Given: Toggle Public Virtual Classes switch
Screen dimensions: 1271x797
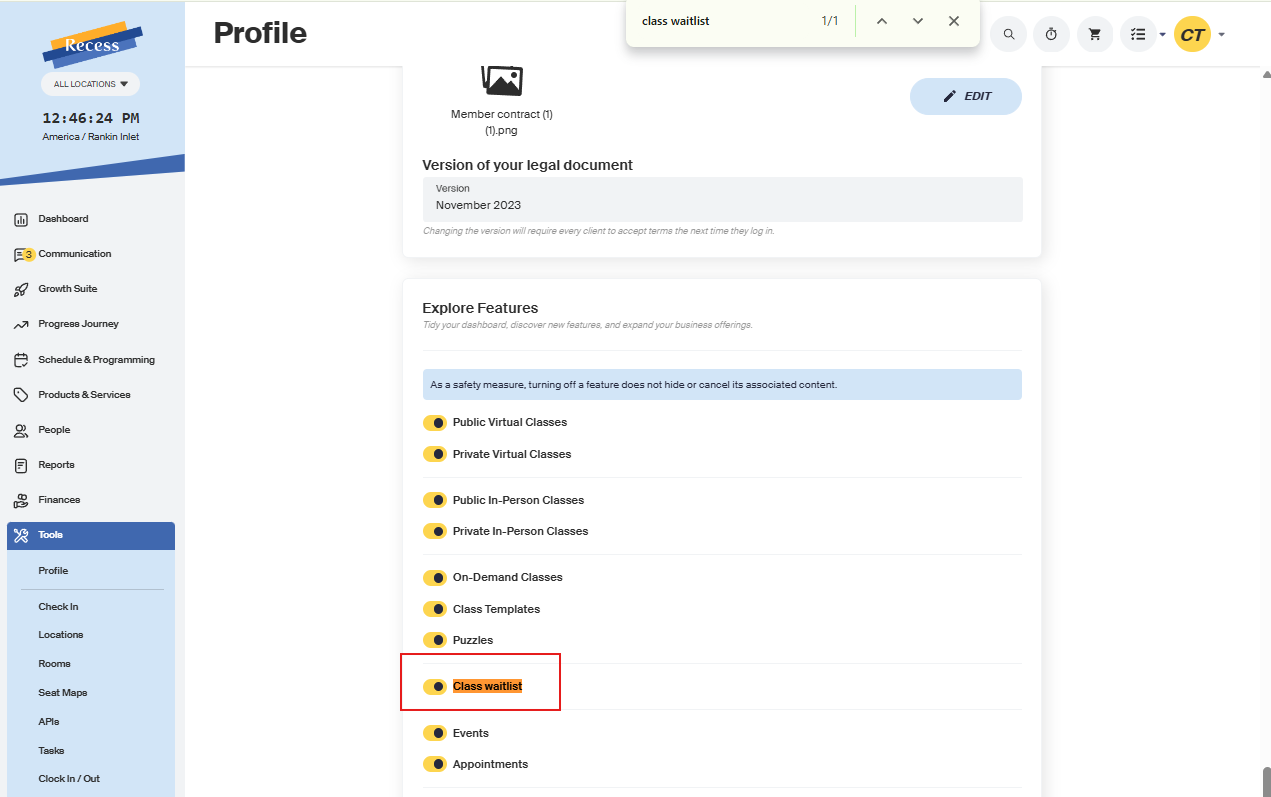Looking at the screenshot, I should [x=434, y=423].
